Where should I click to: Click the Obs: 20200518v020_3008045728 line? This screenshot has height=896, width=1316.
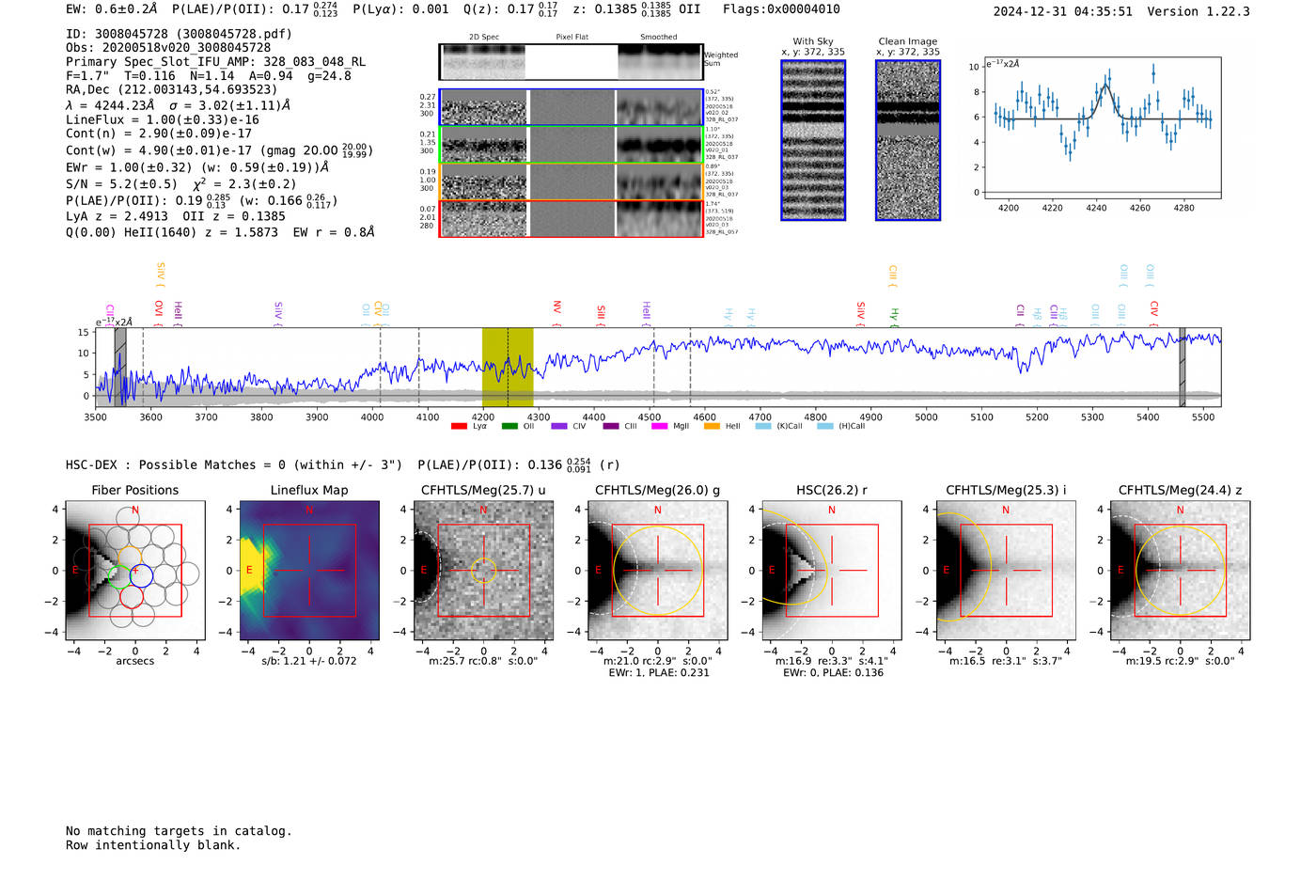tap(168, 48)
